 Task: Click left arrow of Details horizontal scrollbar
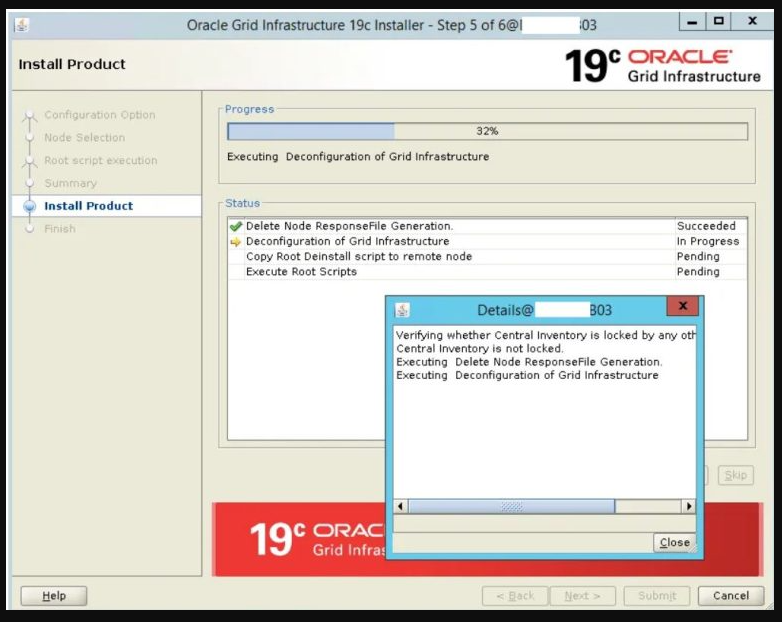click(x=400, y=506)
